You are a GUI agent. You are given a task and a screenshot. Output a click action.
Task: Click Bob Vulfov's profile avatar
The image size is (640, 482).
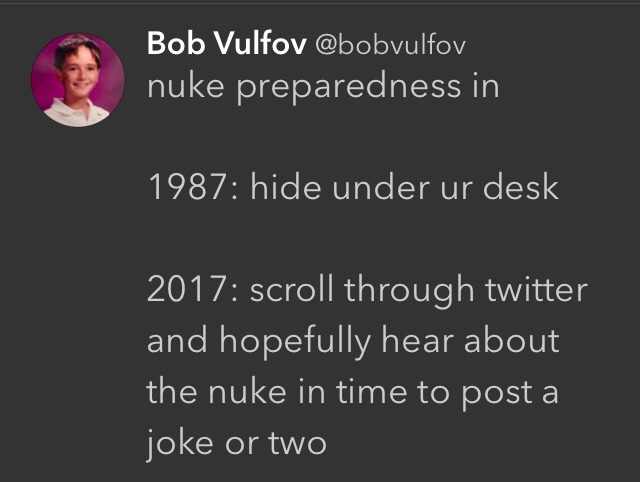[78, 79]
